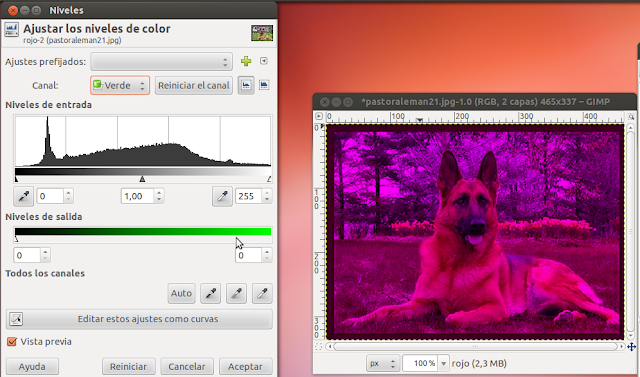The image size is (640, 377).
Task: Click the histogram display area
Action: point(143,141)
